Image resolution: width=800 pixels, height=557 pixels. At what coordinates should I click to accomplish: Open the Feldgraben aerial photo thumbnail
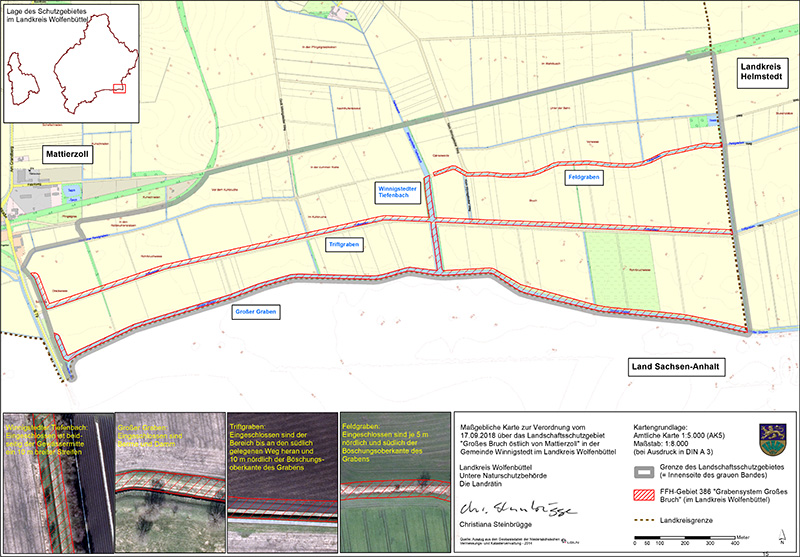tap(392, 479)
